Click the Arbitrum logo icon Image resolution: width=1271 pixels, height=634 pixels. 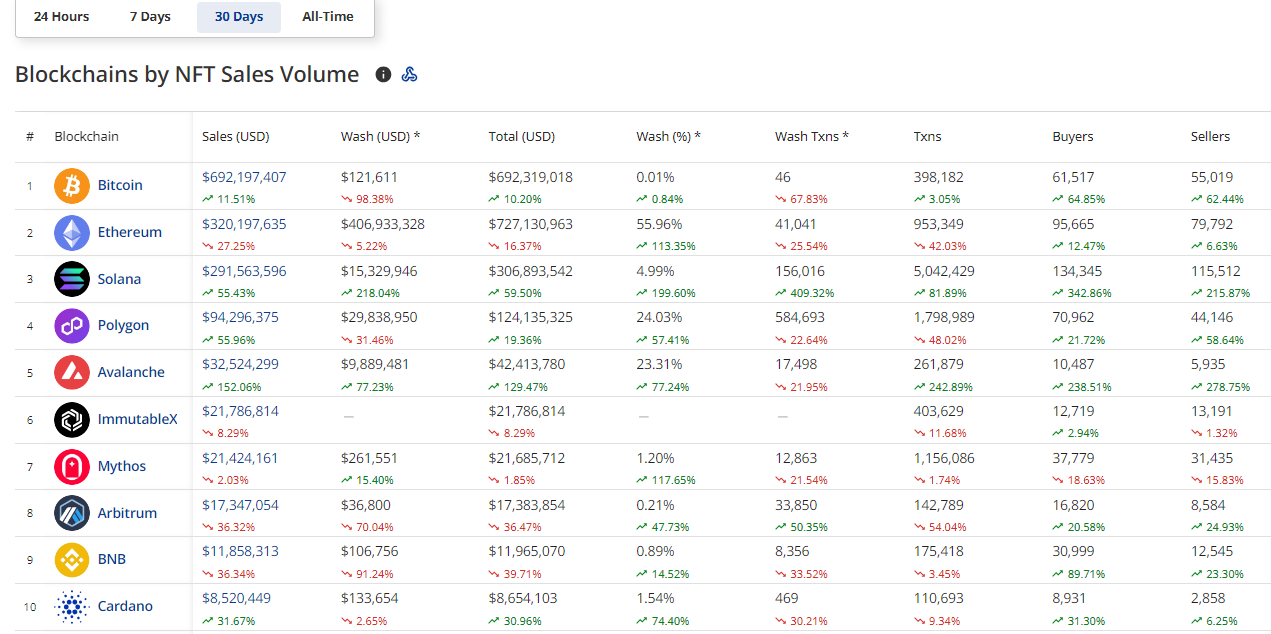pos(72,513)
